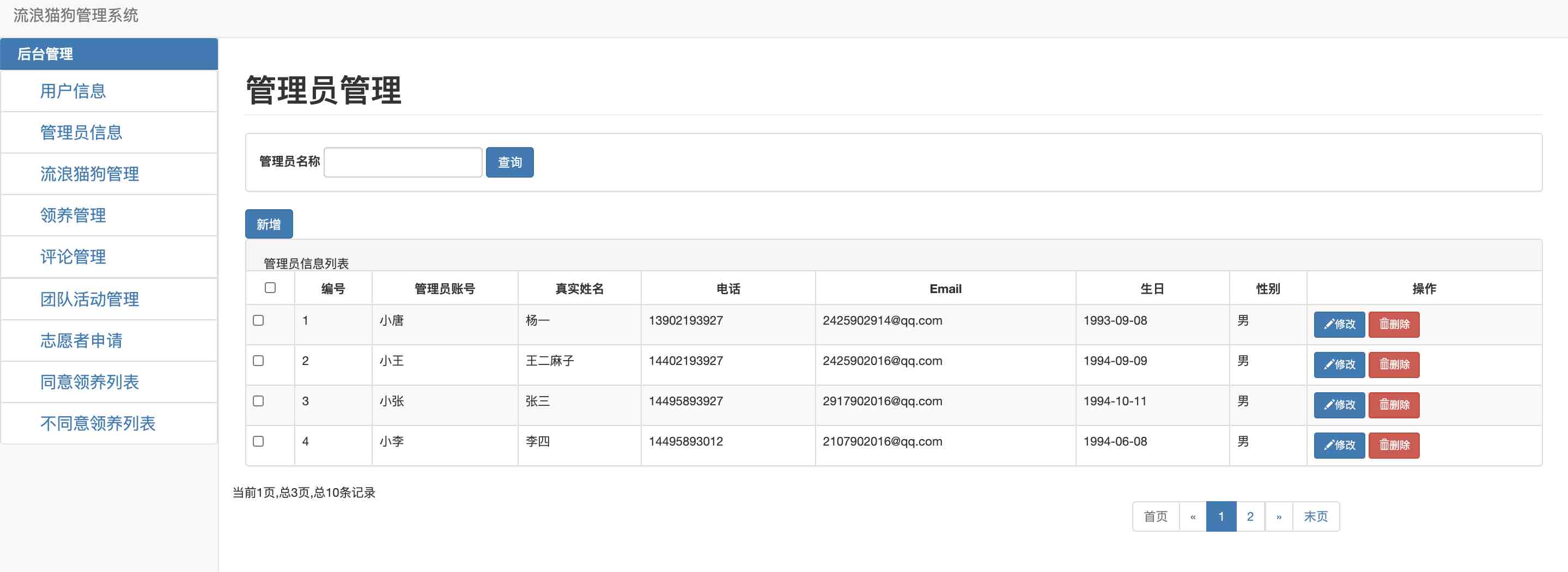The width and height of the screenshot is (1568, 572).
Task: Click the 管理员信息列表 table caption
Action: (306, 264)
